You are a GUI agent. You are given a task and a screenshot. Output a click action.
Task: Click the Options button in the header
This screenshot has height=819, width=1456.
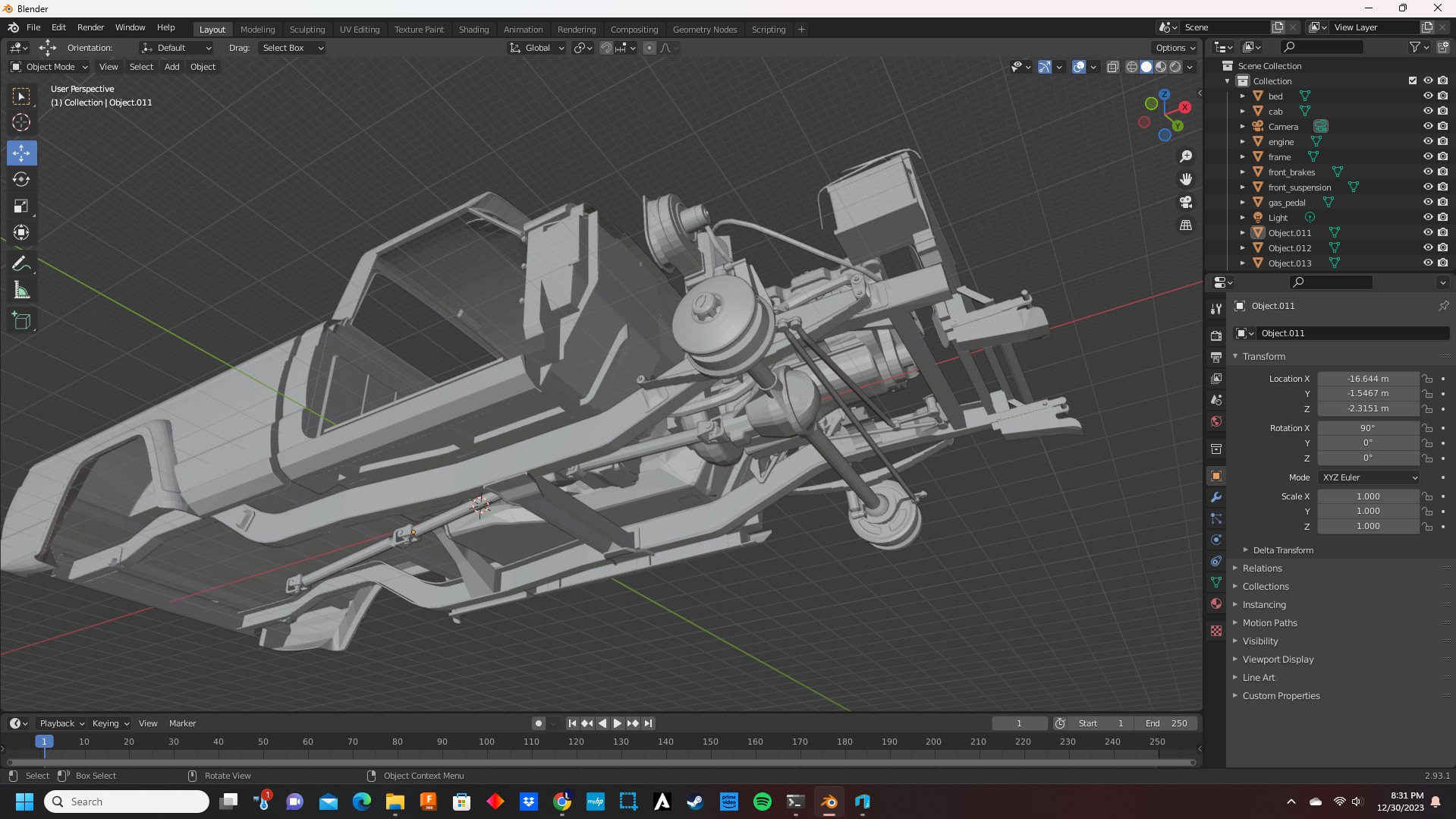1175,48
